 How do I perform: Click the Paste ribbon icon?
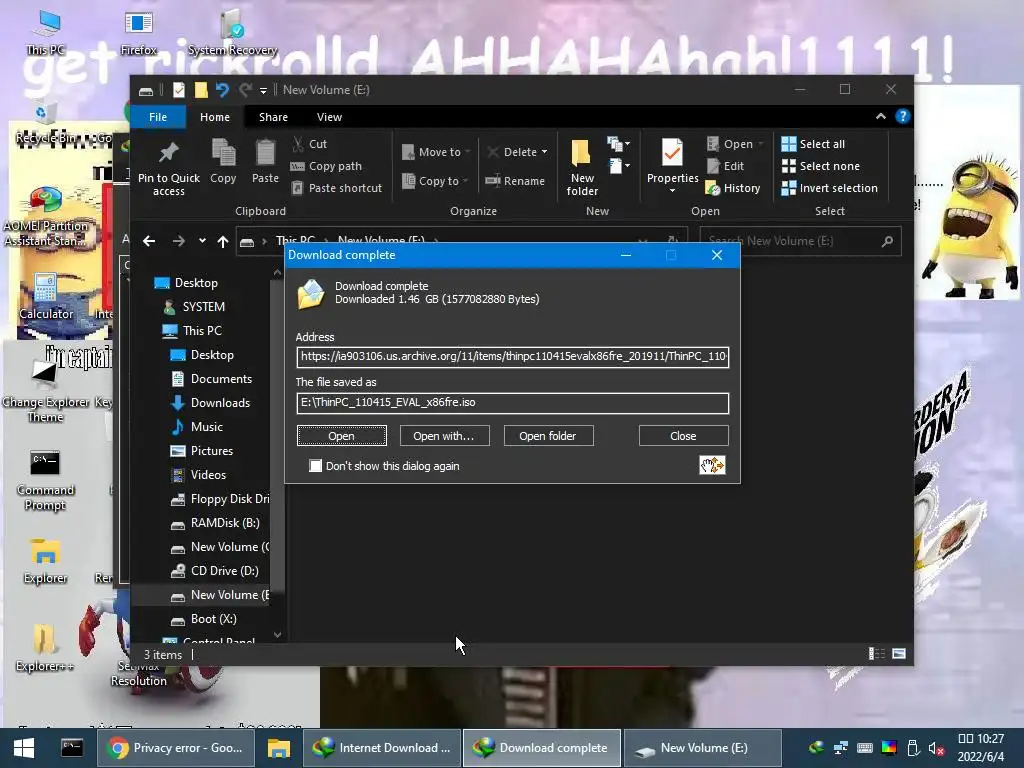coord(265,161)
